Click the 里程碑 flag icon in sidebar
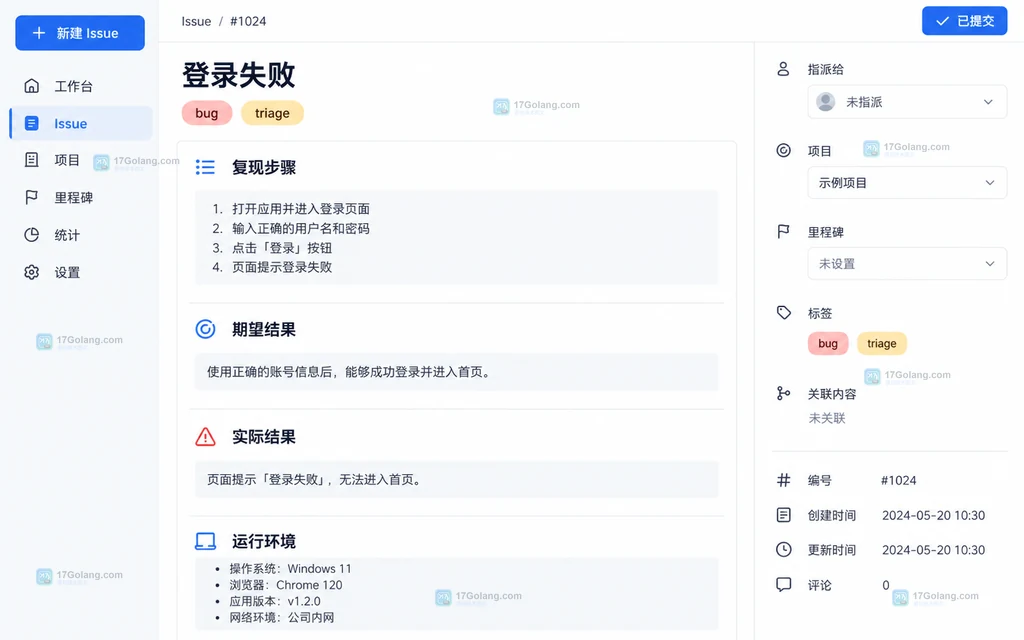1024x640 pixels. [31, 197]
